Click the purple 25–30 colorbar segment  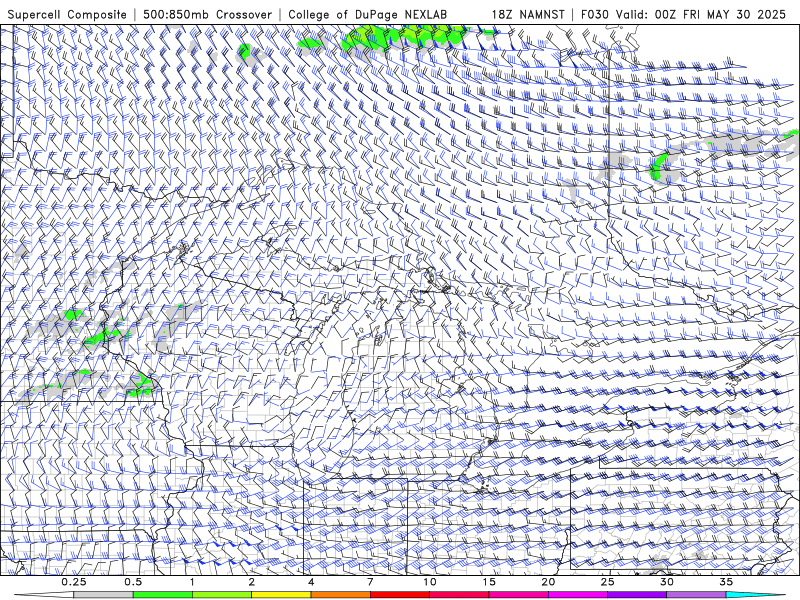(637, 595)
